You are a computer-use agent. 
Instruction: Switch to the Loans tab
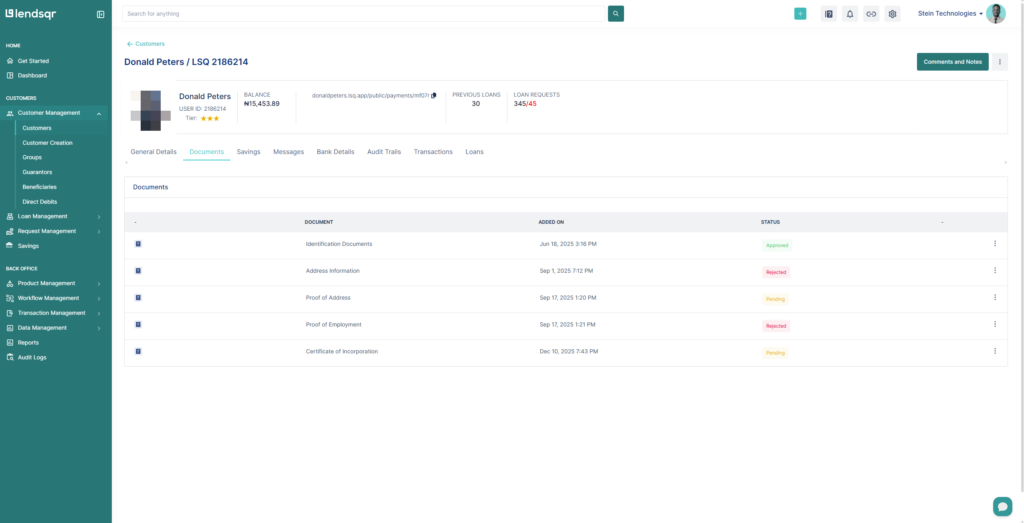[x=475, y=151]
